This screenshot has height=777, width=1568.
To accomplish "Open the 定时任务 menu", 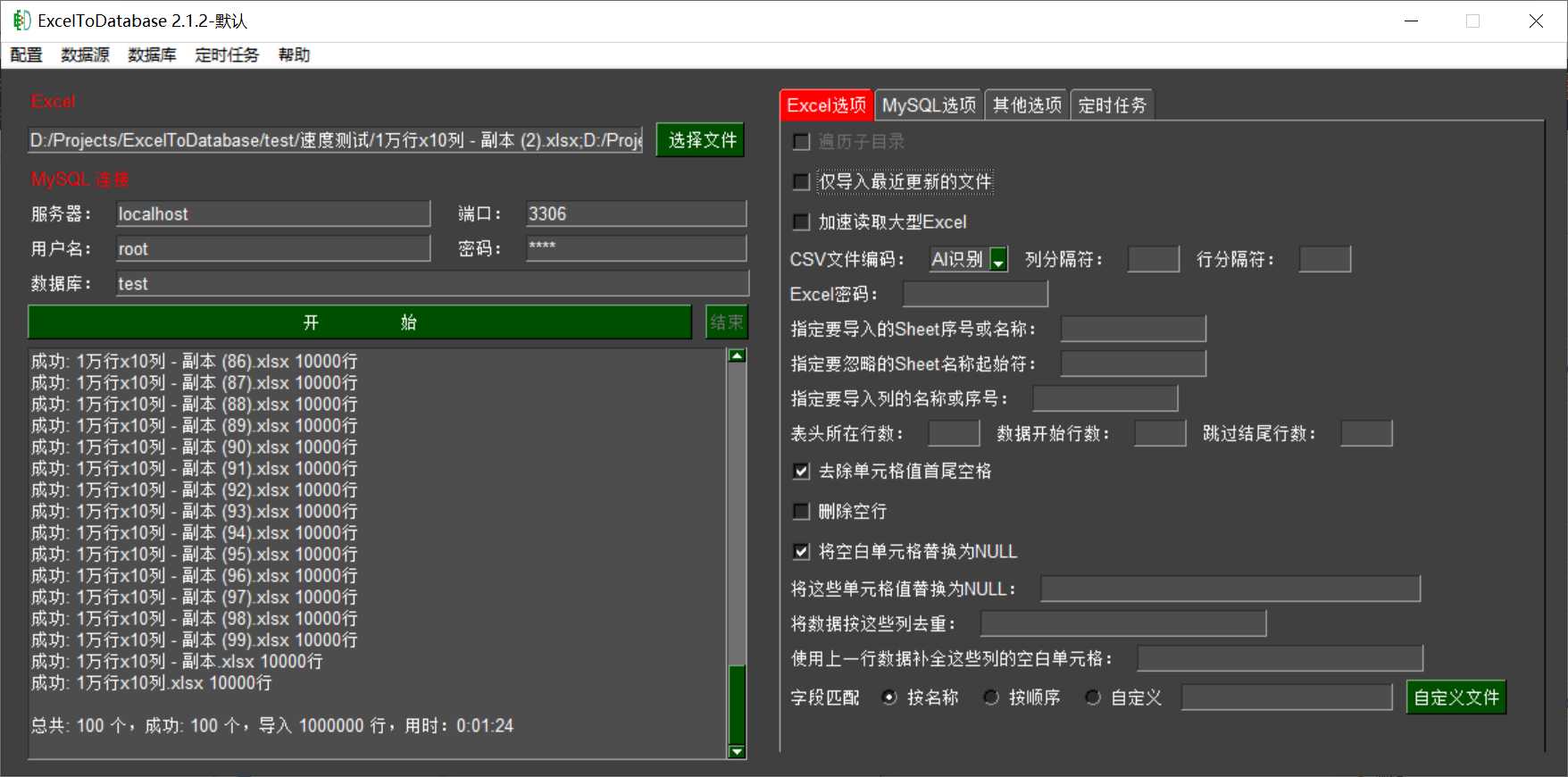I will (x=227, y=55).
